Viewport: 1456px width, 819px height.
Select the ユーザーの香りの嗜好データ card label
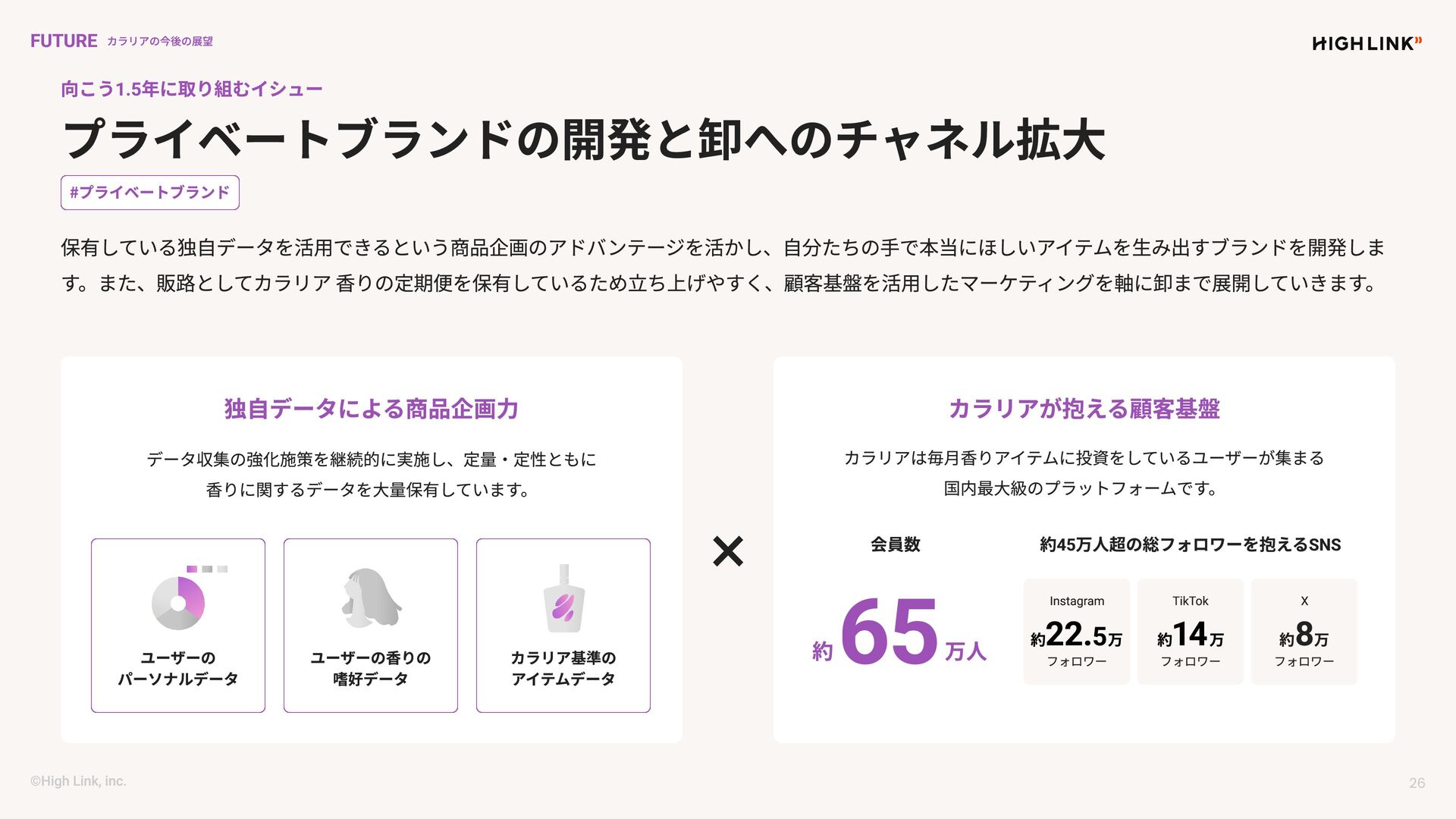click(x=371, y=668)
